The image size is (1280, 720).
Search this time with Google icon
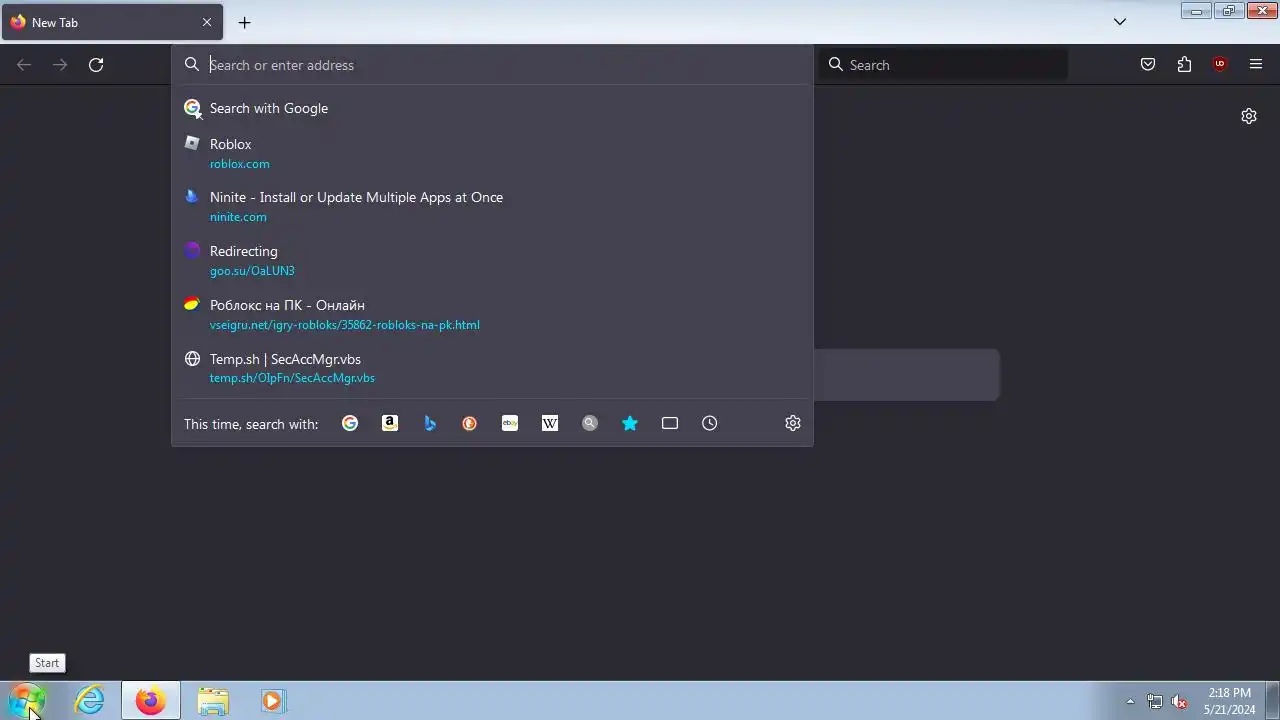tap(350, 423)
